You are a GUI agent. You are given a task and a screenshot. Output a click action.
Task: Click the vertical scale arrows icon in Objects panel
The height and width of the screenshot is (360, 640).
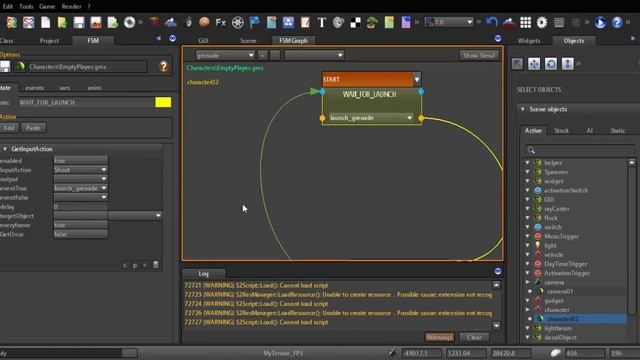(567, 64)
